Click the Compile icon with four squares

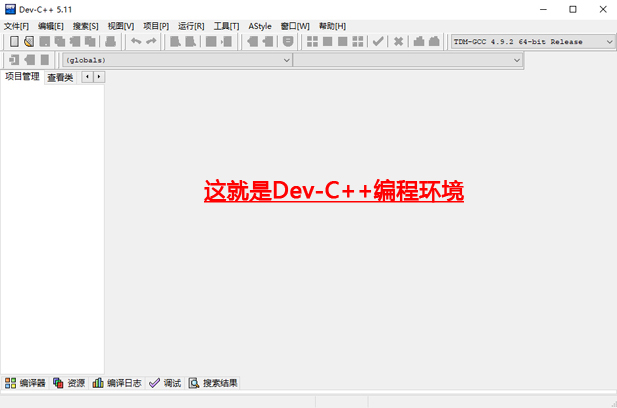tap(312, 41)
